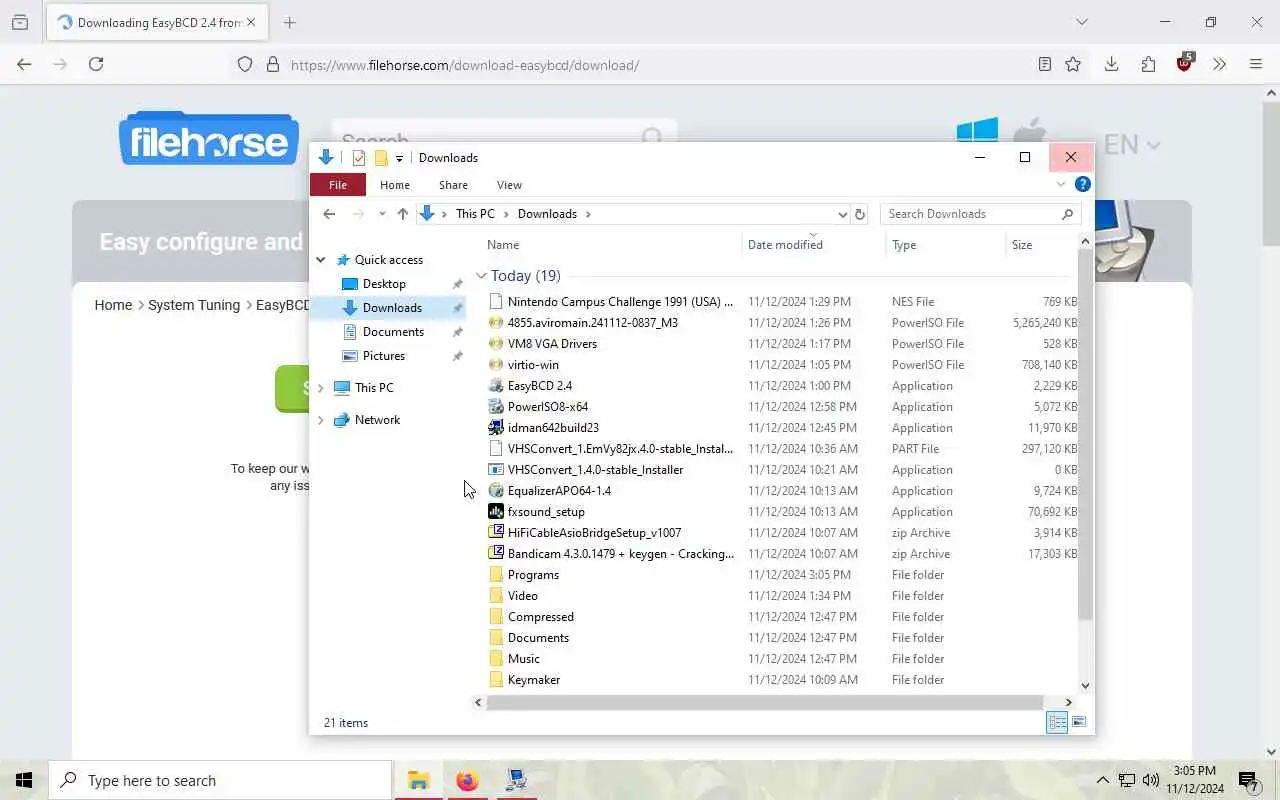Switch Explorer to Large icons view layout

pyautogui.click(x=1079, y=722)
